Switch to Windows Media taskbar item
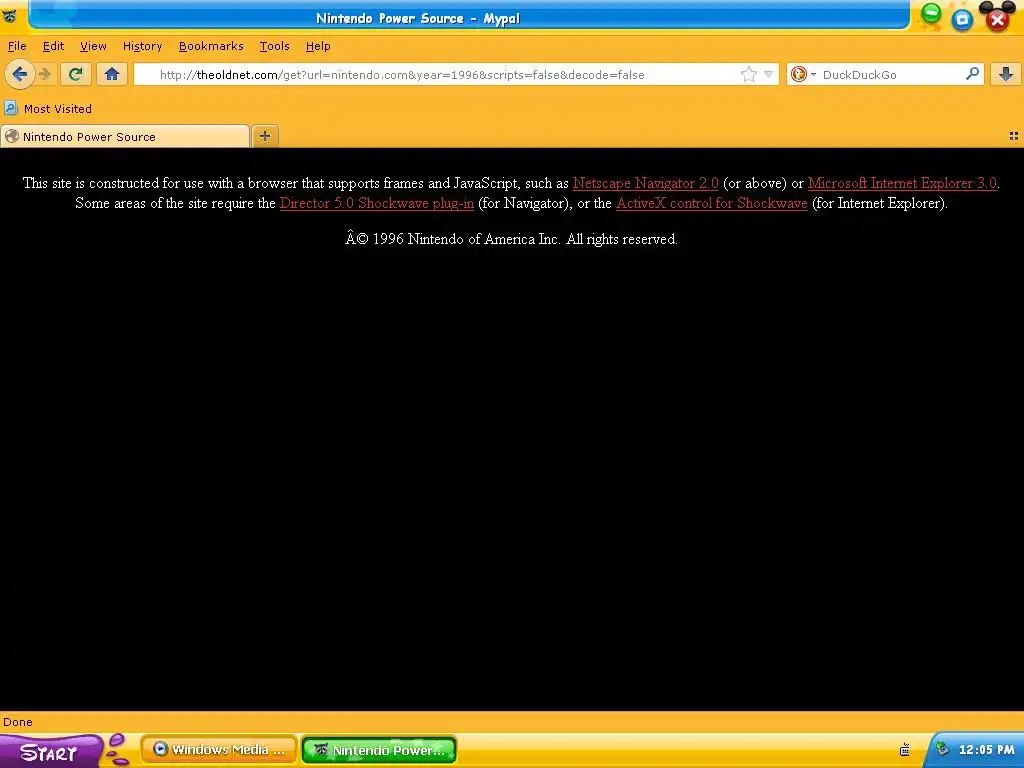 pos(219,750)
